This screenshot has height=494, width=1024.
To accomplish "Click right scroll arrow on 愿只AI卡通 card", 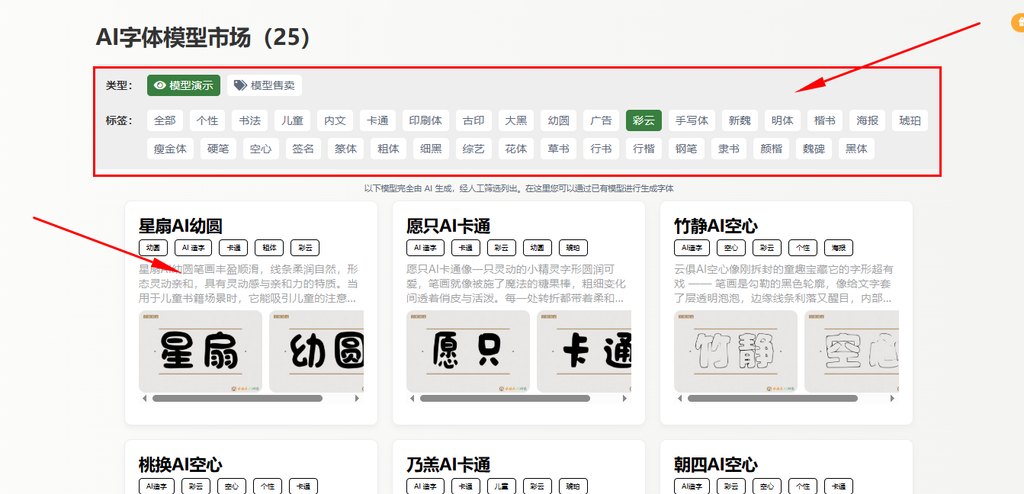I will tap(625, 398).
